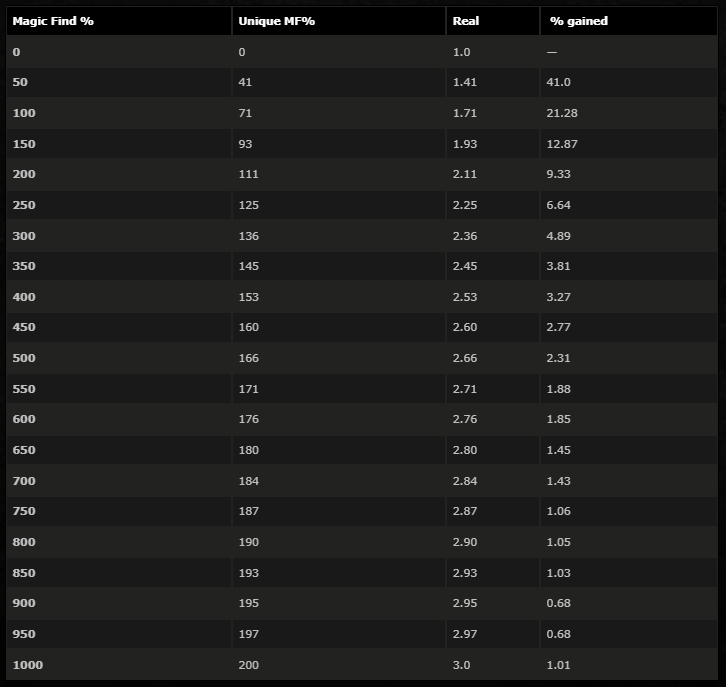
Task: Click the 500 Magic Find row label
Action: (24, 358)
